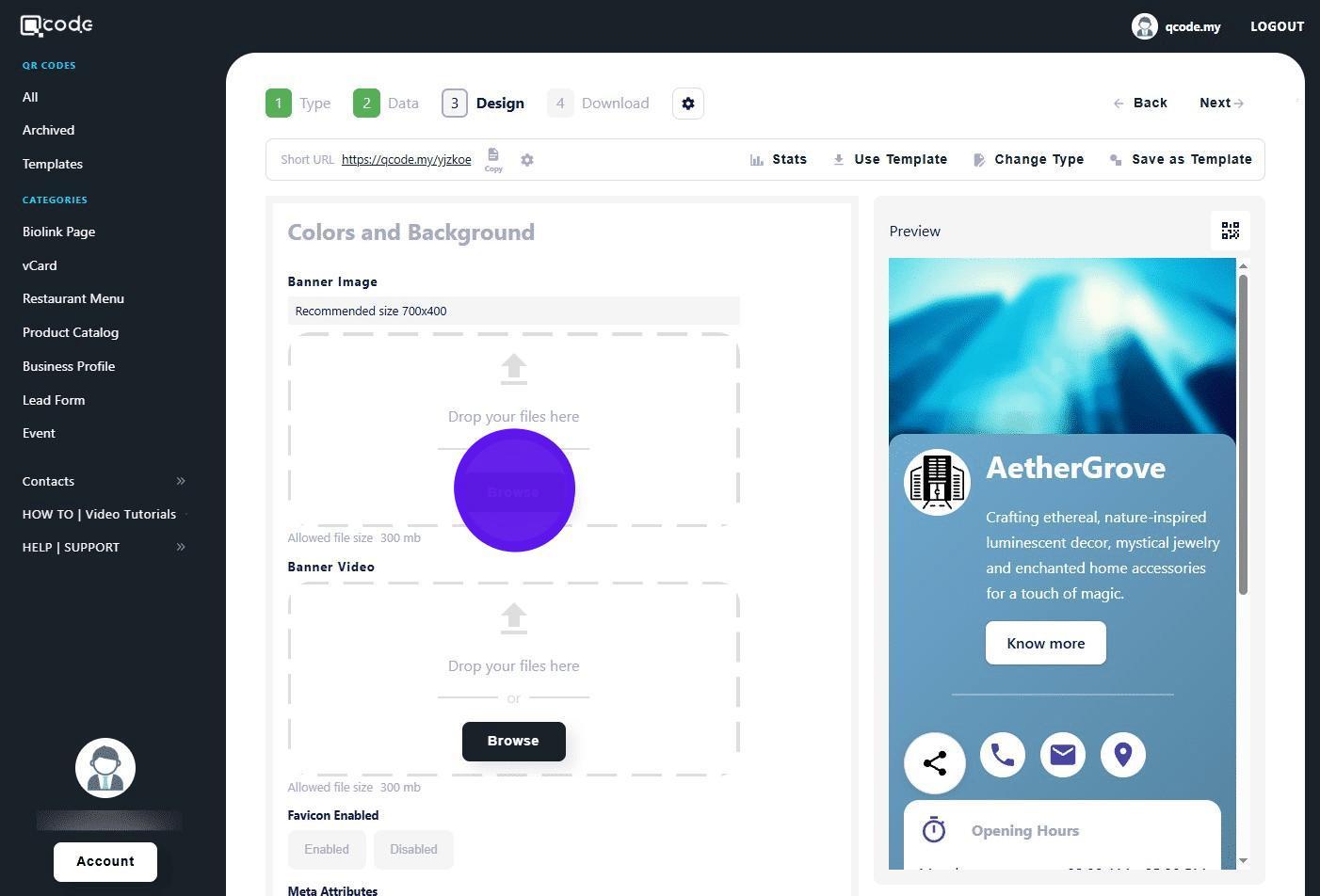This screenshot has width=1320, height=896.
Task: Open short URL settings gear
Action: click(527, 160)
